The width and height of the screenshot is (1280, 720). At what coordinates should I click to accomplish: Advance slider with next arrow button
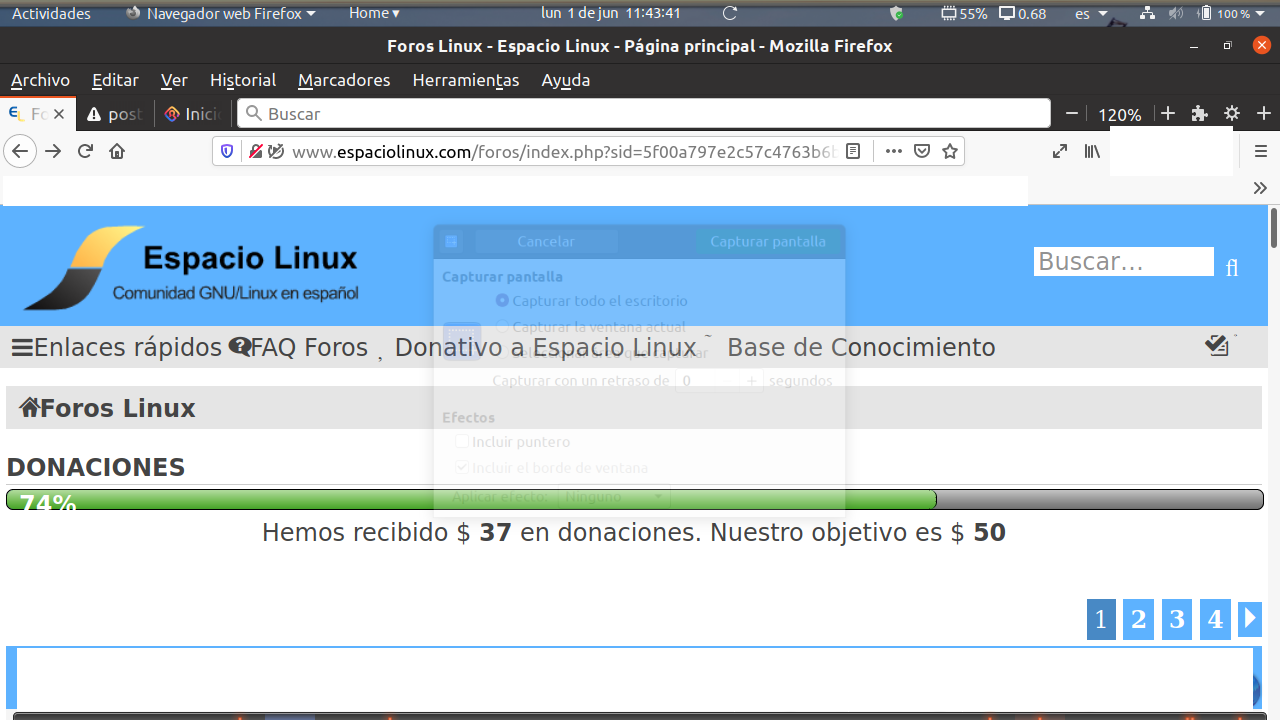[1250, 619]
